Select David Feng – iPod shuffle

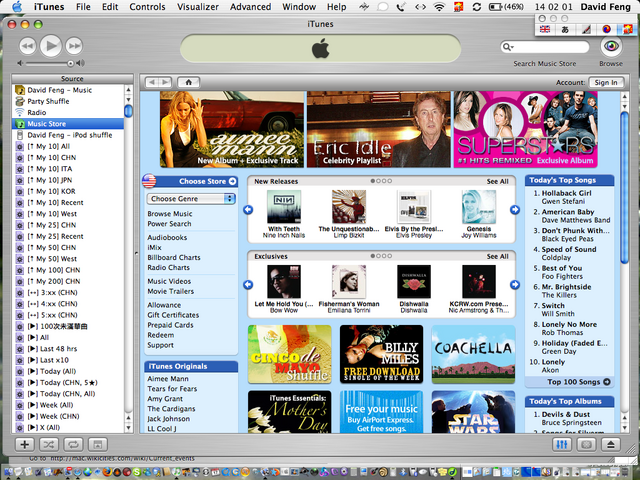point(68,135)
